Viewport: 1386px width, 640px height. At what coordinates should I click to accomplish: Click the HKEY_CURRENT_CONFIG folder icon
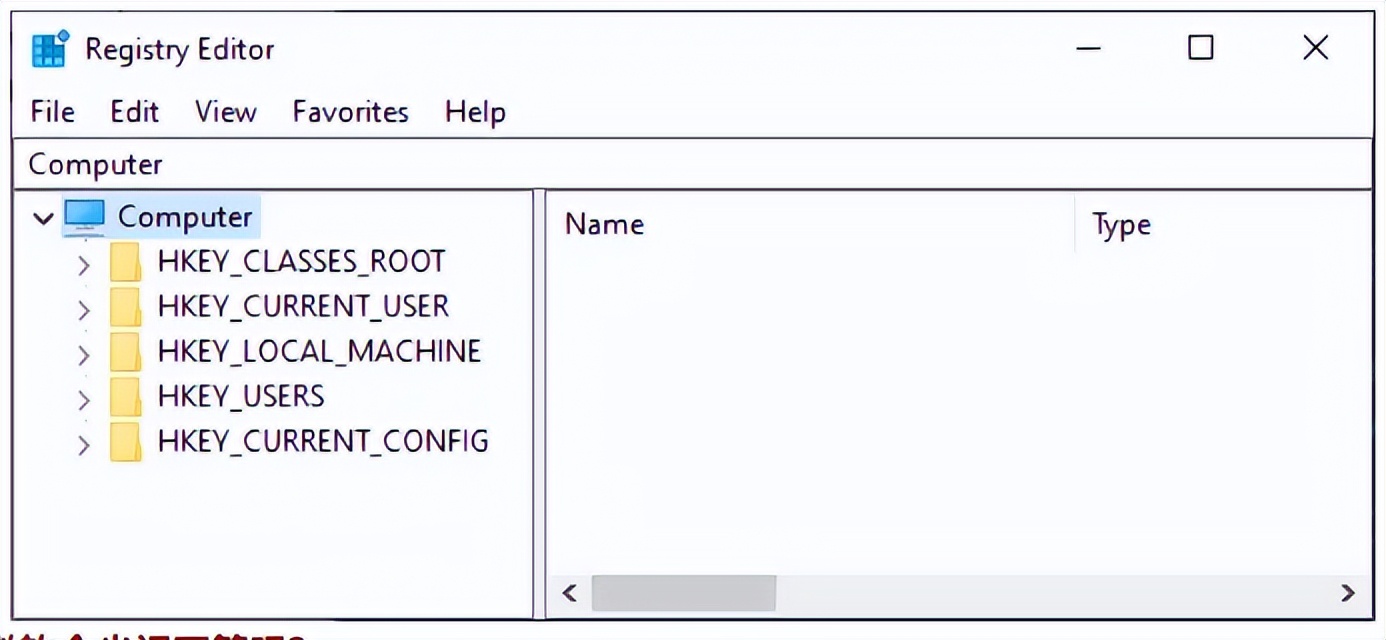(x=125, y=442)
